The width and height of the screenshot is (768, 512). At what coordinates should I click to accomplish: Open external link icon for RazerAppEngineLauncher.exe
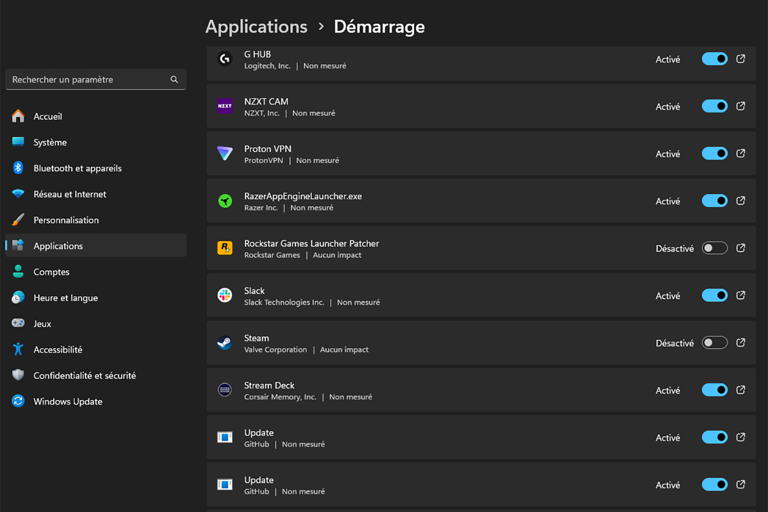pyautogui.click(x=741, y=200)
